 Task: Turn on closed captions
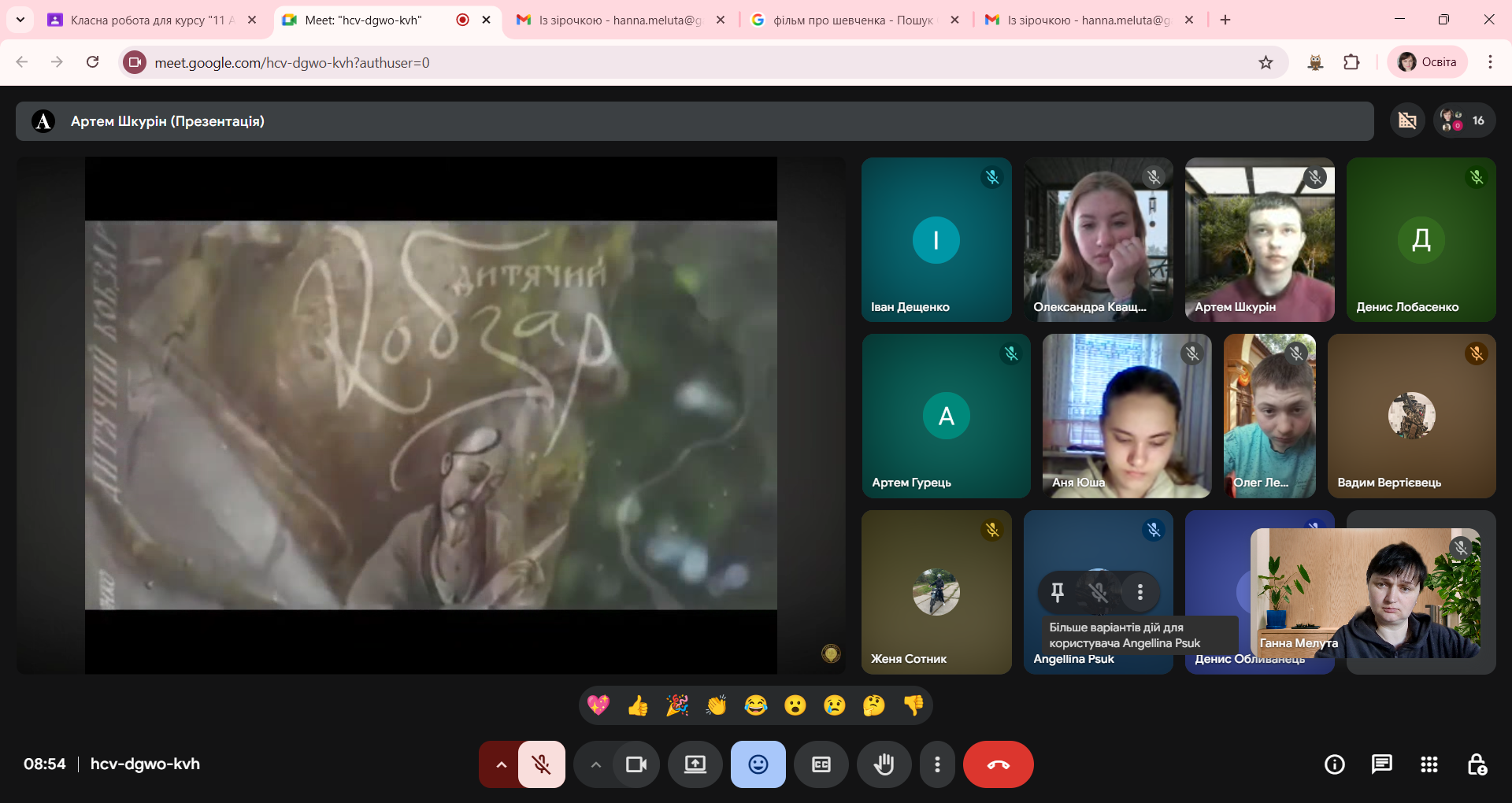pos(821,764)
